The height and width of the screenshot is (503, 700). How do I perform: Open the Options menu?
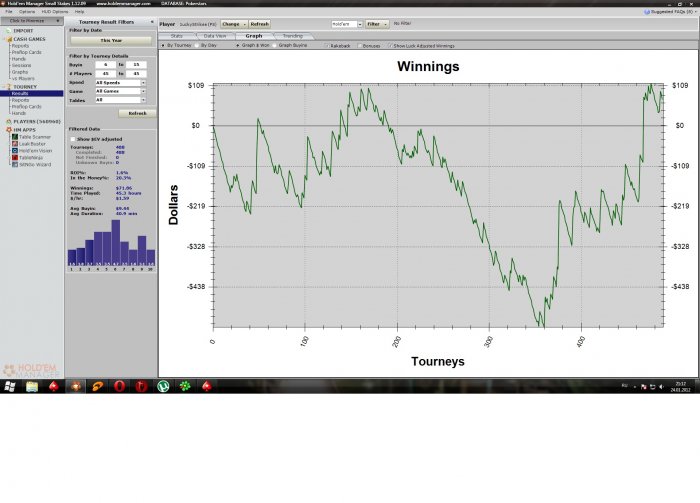[27, 12]
